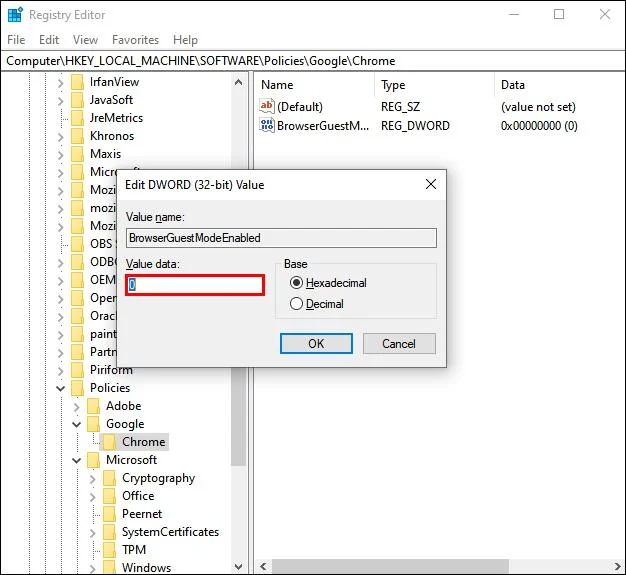626x575 pixels.
Task: Click the REG_DWORD type cell
Action: pos(415,126)
